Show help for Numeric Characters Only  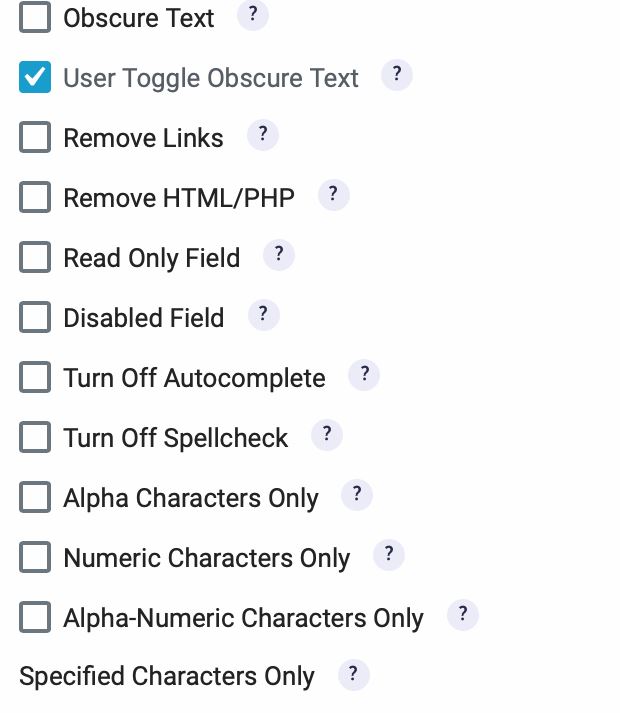tap(389, 555)
